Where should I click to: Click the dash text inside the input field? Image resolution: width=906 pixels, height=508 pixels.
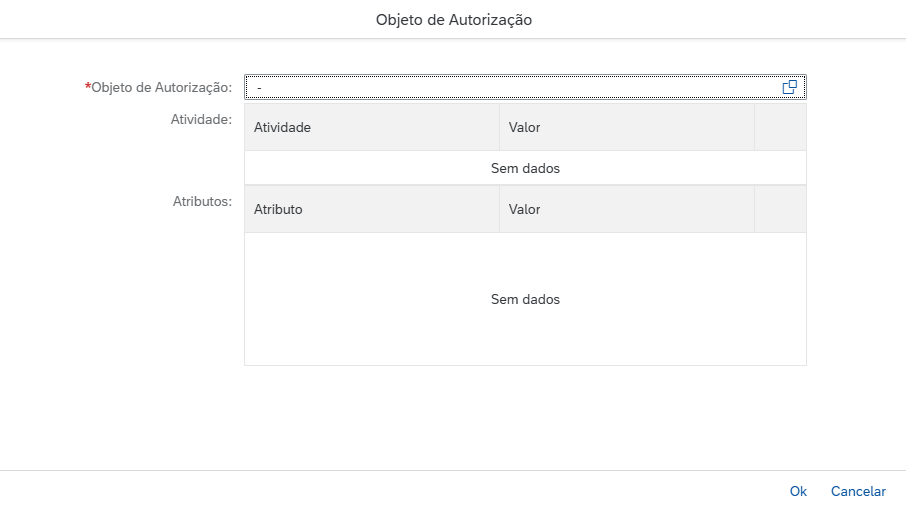coord(259,89)
